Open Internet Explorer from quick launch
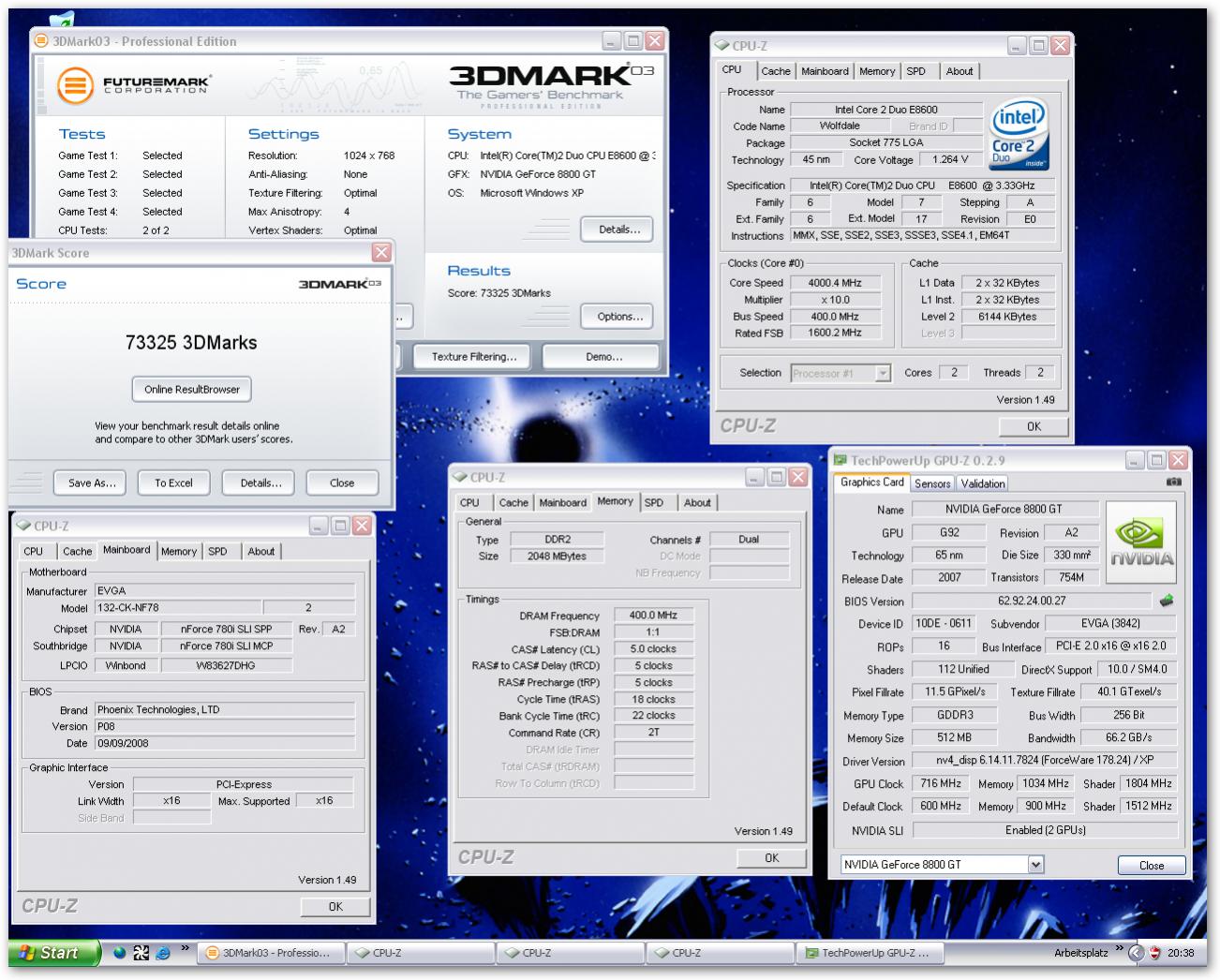 [162, 953]
